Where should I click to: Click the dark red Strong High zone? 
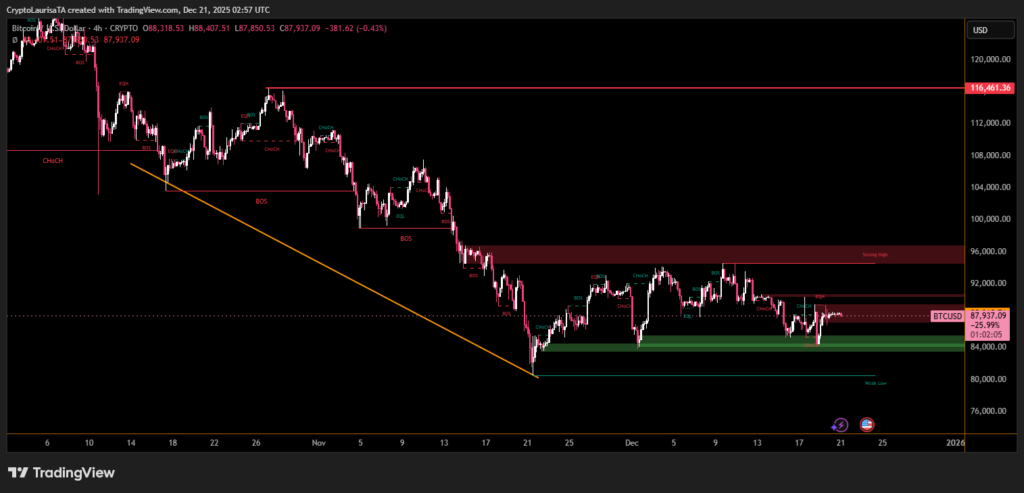pos(700,254)
